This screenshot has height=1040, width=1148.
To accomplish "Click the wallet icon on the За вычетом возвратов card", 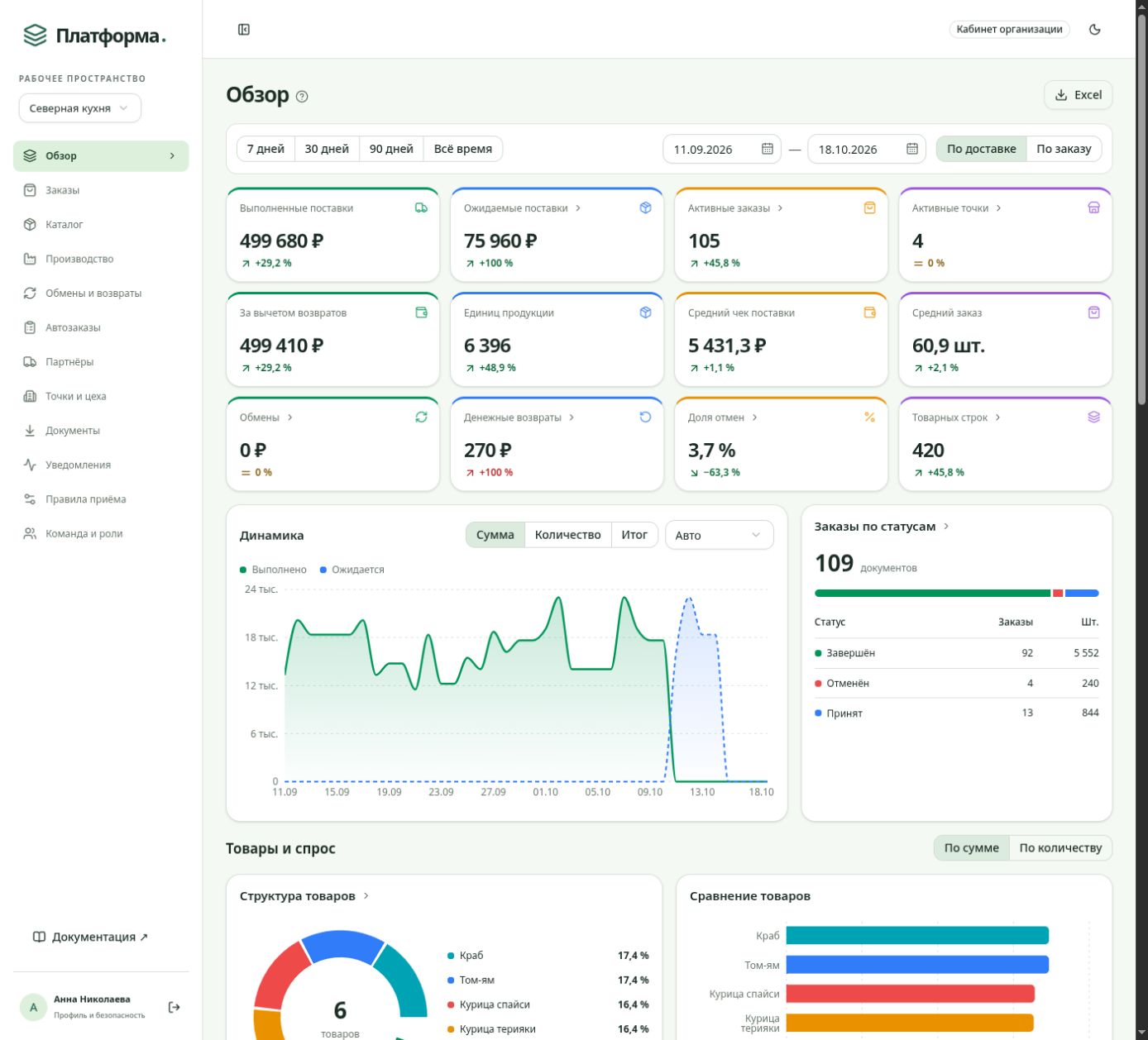I will (421, 312).
